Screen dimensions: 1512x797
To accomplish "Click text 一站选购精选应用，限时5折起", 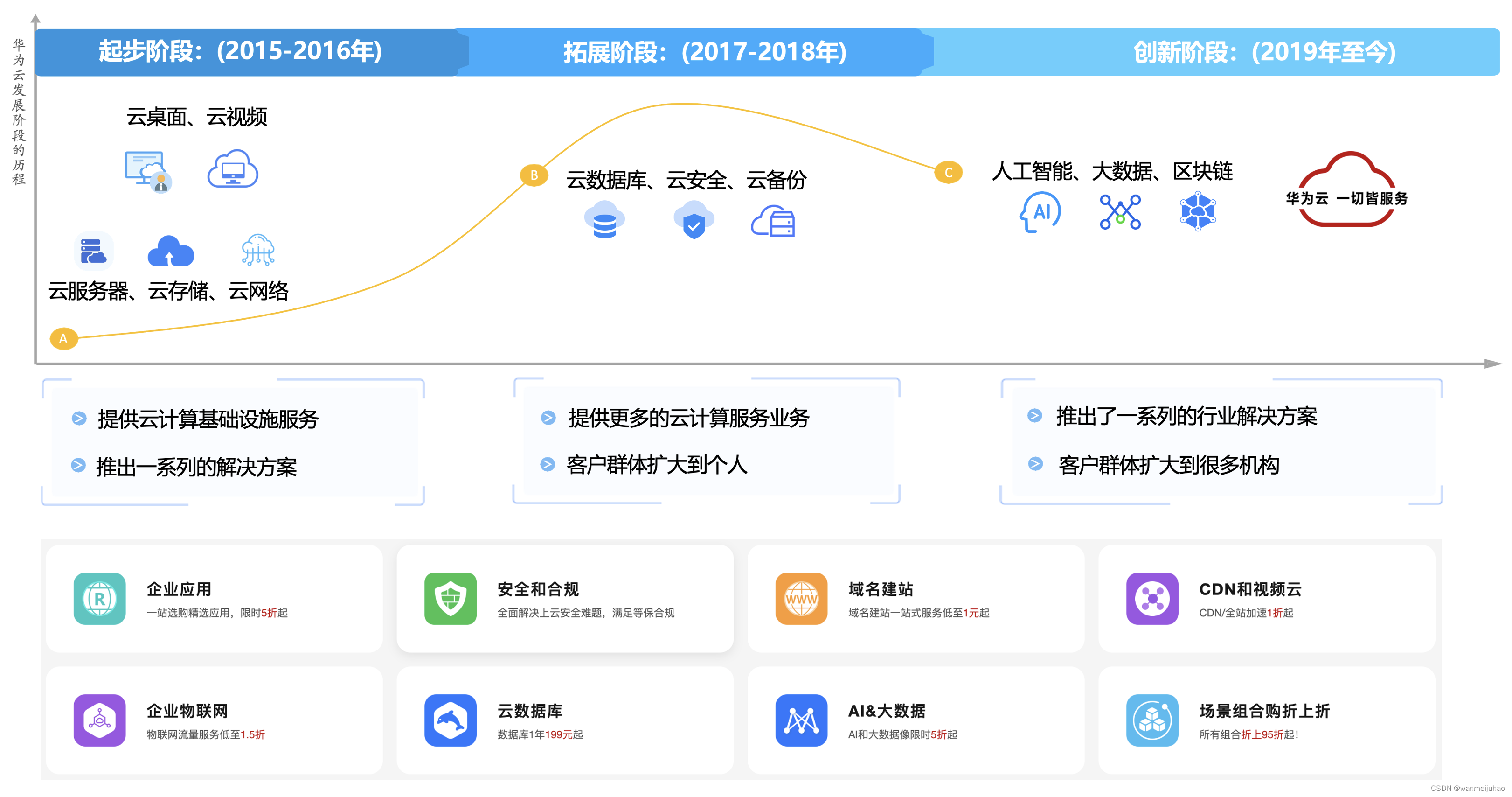I will tap(217, 613).
